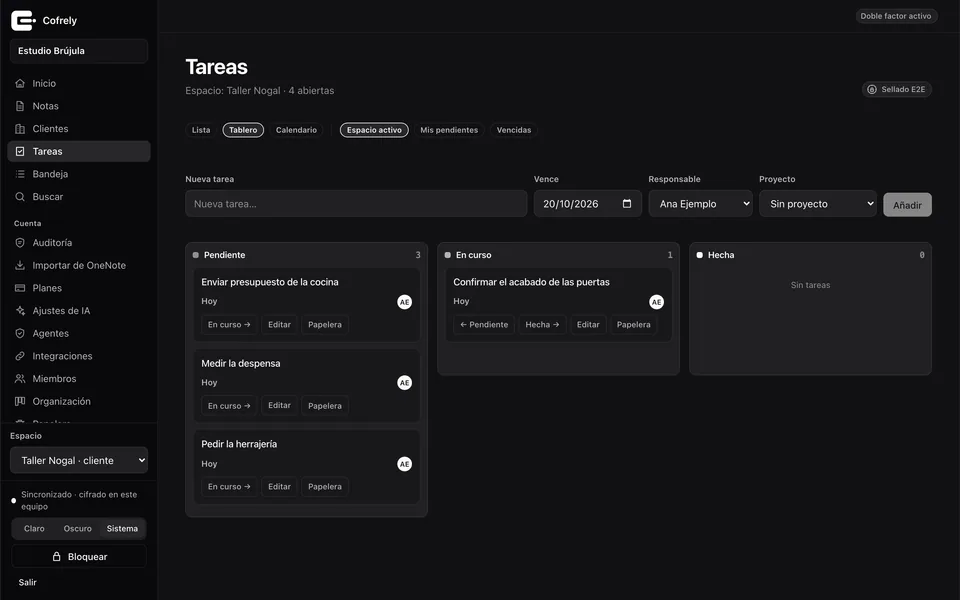Click the Sellado E2E lock icon
960x600 pixels.
pyautogui.click(x=872, y=89)
